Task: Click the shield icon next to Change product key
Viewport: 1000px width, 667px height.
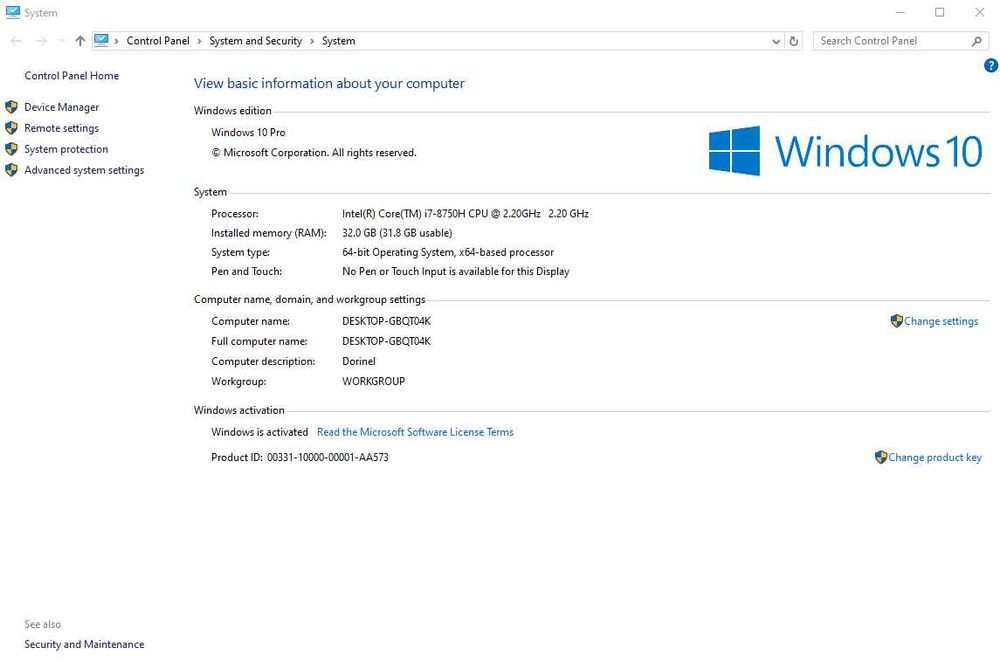Action: [x=881, y=457]
